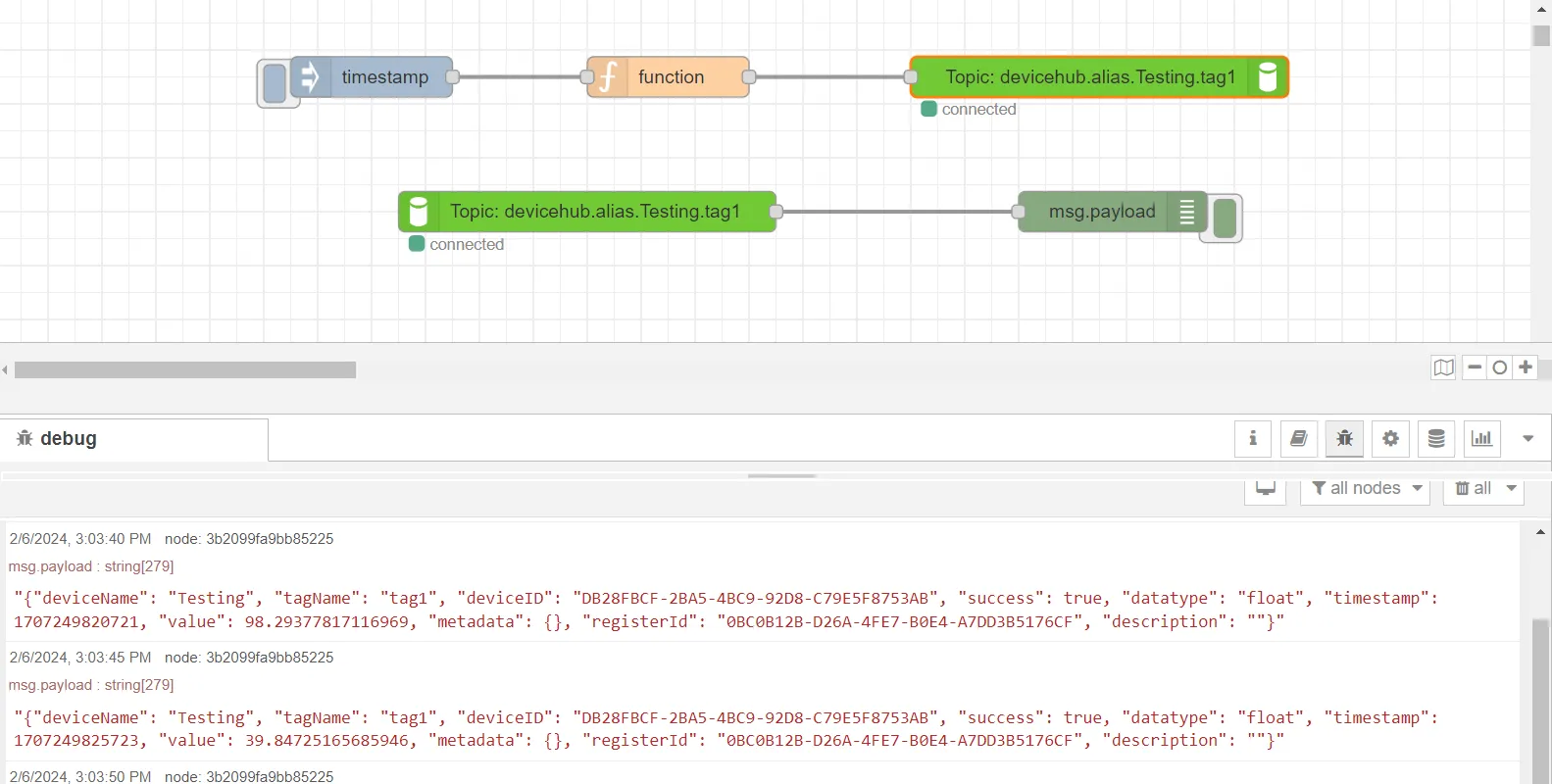Click the 'msg.payload : string[279]' label under 3:03:45 PM
Screen dimensions: 1552x784
click(x=91, y=685)
